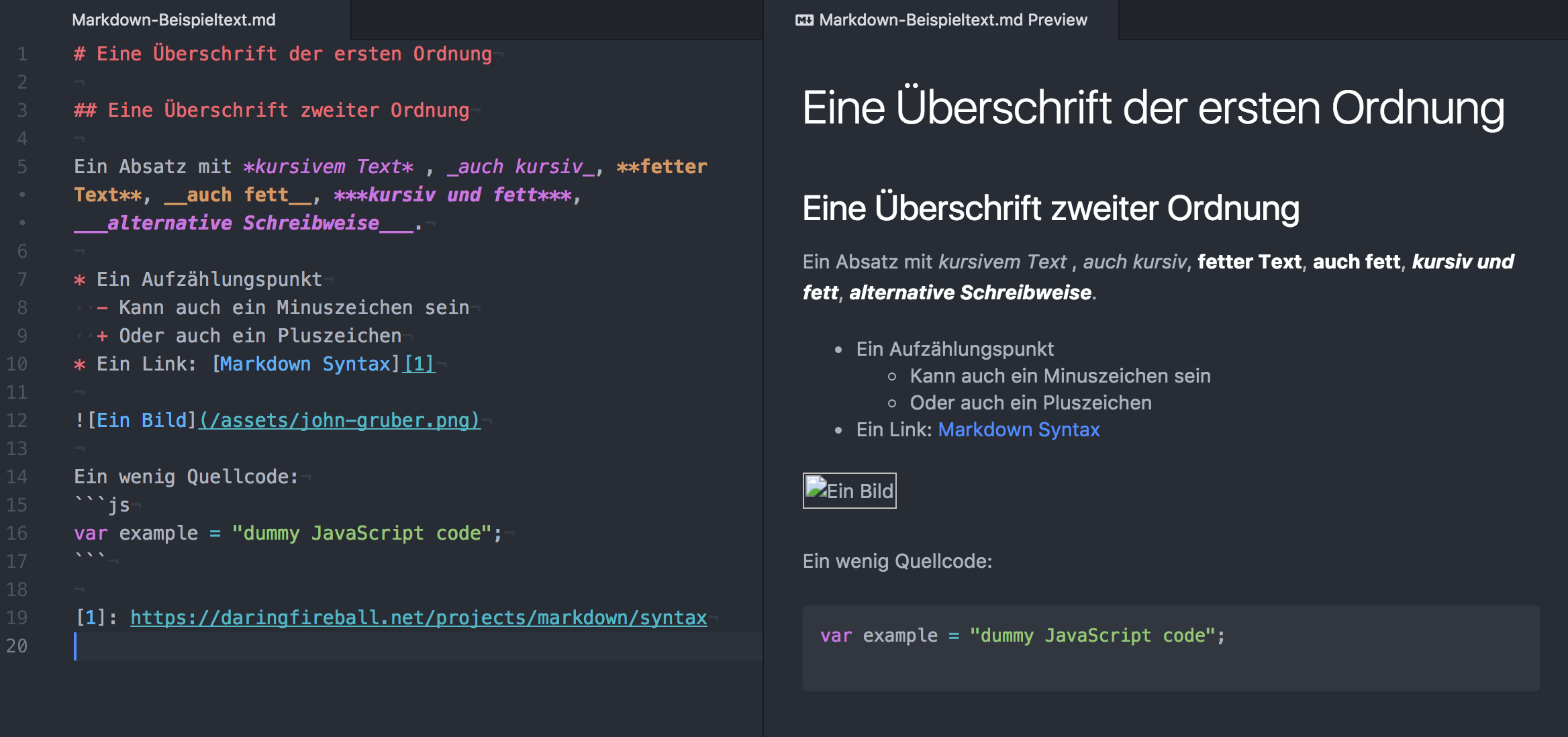Click the rendered code block in the preview
Viewport: 1568px width, 737px height.
point(1171,648)
